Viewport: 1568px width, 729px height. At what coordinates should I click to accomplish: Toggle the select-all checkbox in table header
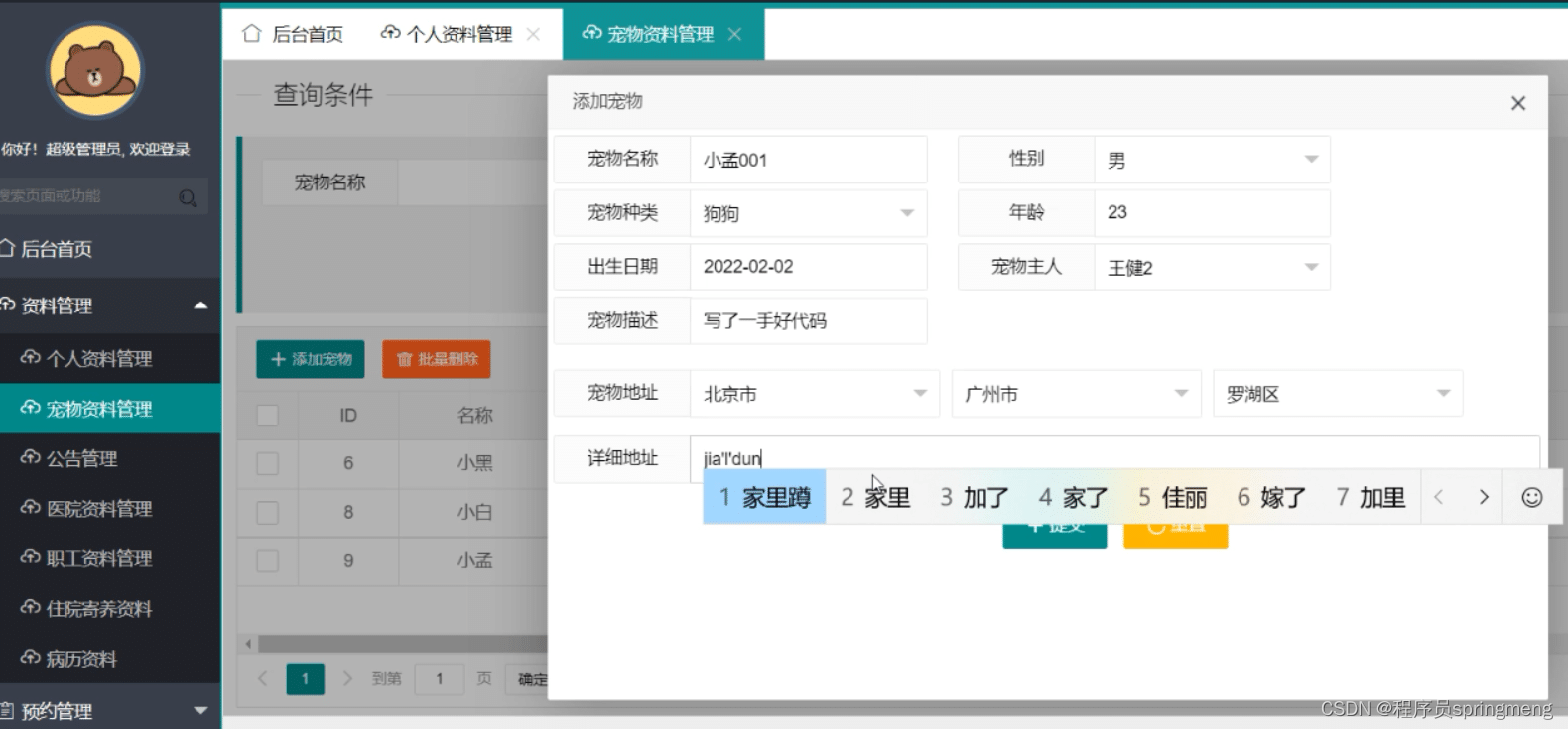268,415
